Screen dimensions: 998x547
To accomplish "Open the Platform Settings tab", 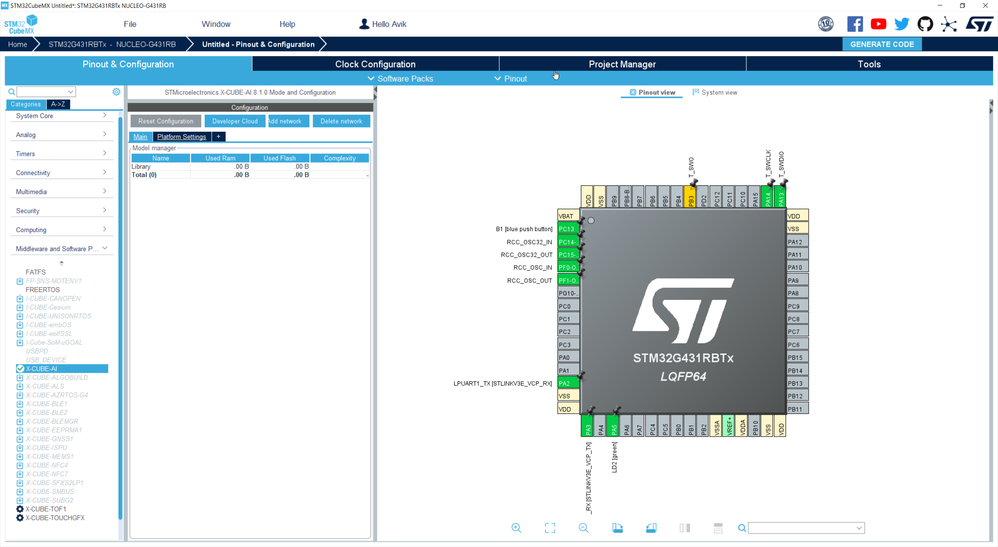I will [181, 137].
